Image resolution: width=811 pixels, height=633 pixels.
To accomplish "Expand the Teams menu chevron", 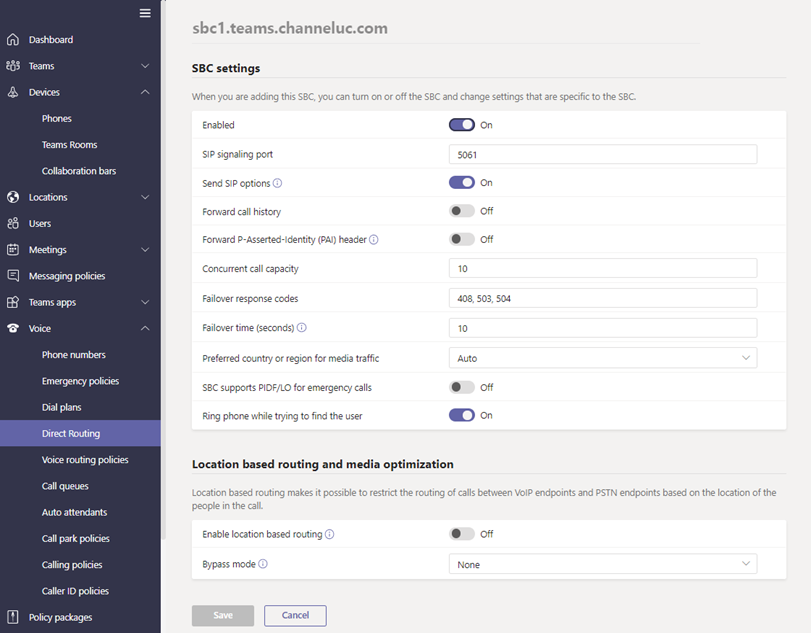I will tap(145, 66).
